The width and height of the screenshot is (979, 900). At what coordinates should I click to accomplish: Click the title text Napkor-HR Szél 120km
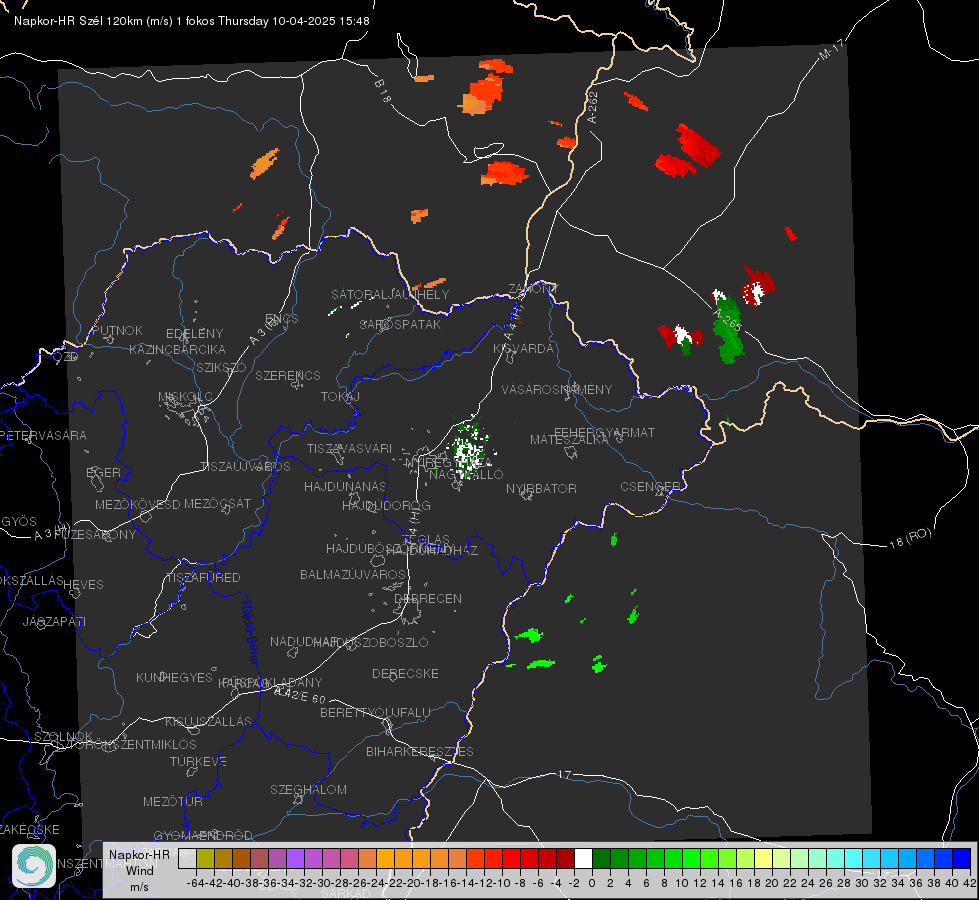click(x=79, y=21)
